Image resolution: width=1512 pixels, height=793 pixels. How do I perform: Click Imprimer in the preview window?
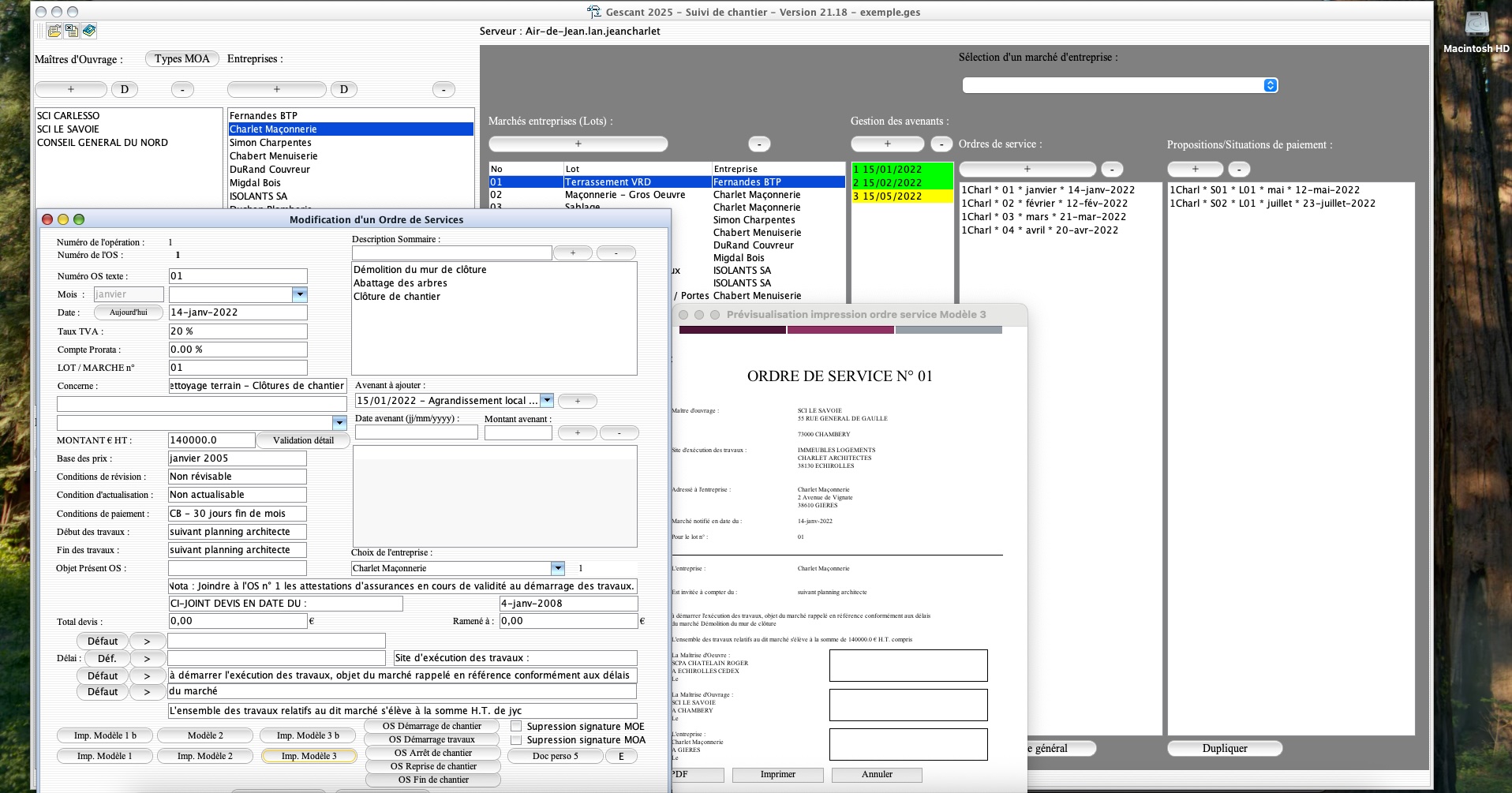777,775
